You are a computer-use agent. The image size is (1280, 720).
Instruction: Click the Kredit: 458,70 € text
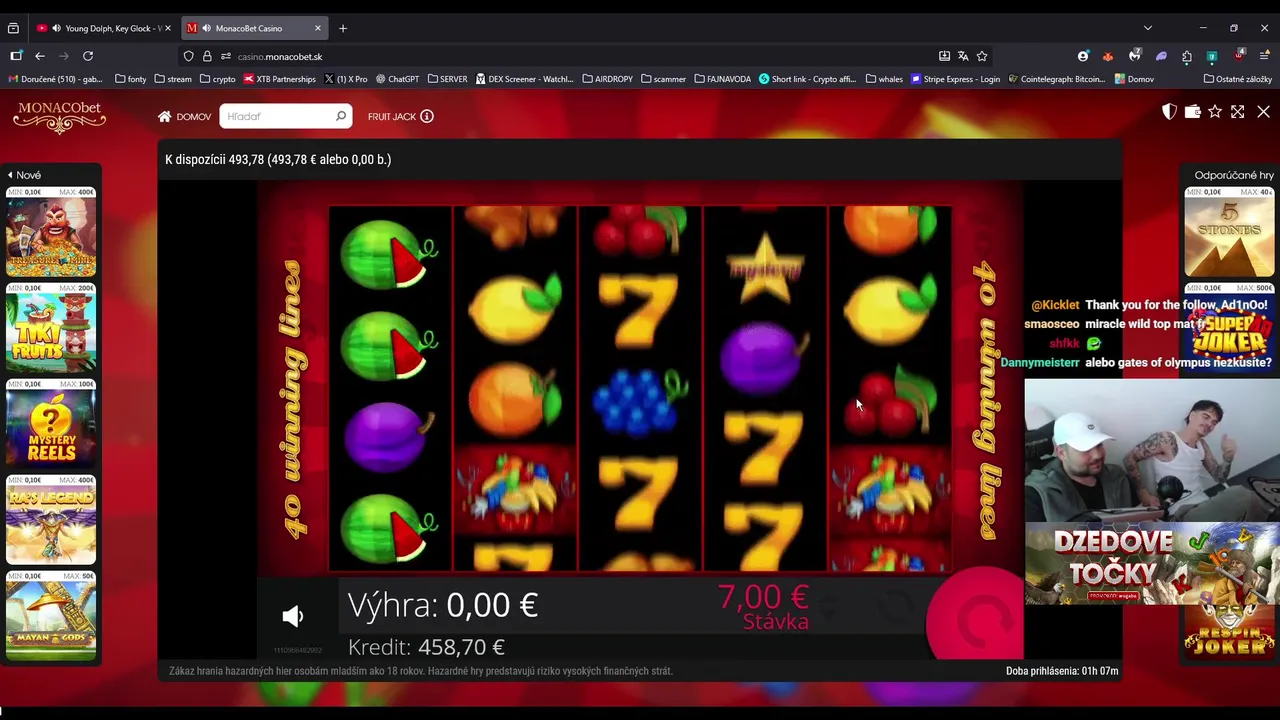click(426, 647)
